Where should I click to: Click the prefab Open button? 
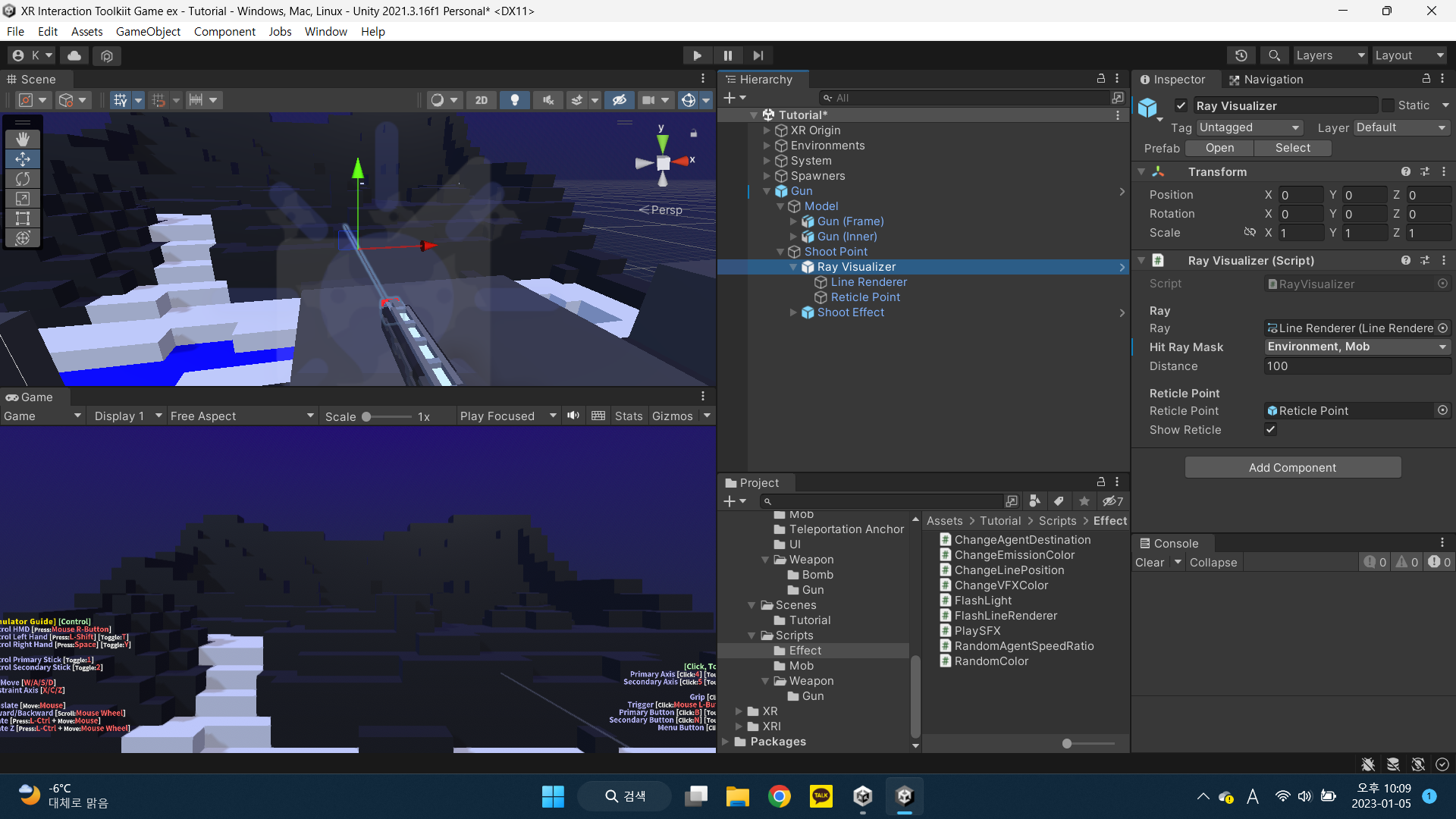[x=1219, y=148]
